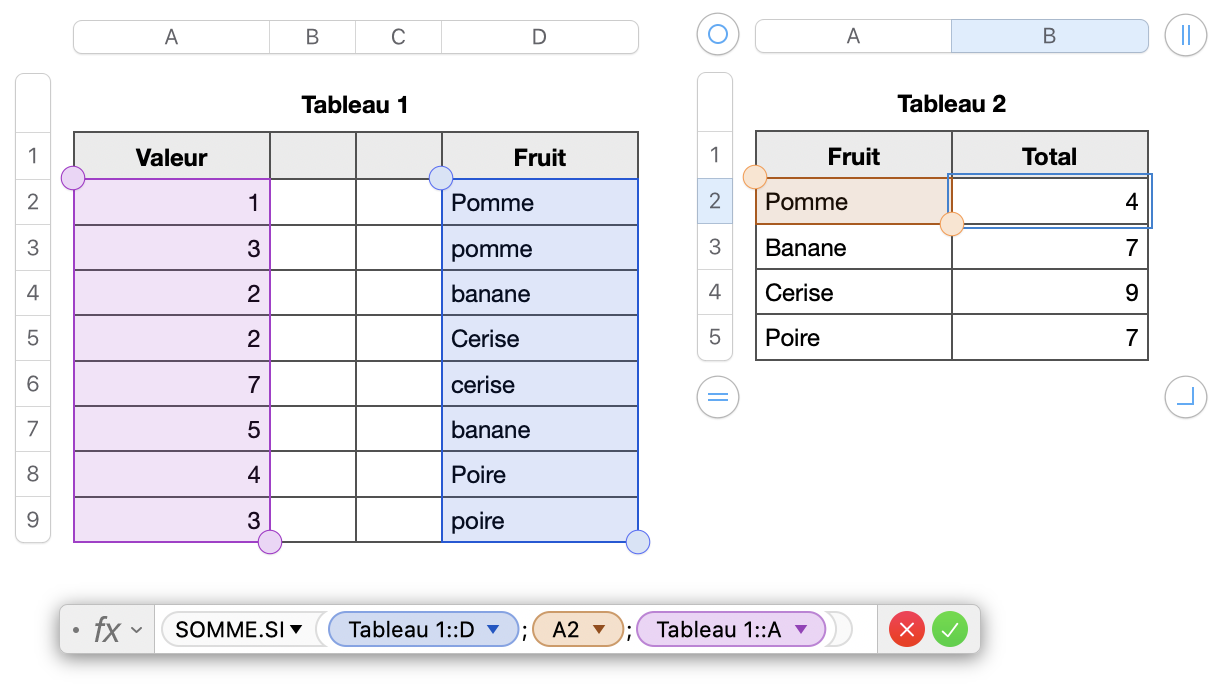Open the SOMME.SI function dropdown
Image resolution: width=1230 pixels, height=686 pixels.
pyautogui.click(x=296, y=630)
